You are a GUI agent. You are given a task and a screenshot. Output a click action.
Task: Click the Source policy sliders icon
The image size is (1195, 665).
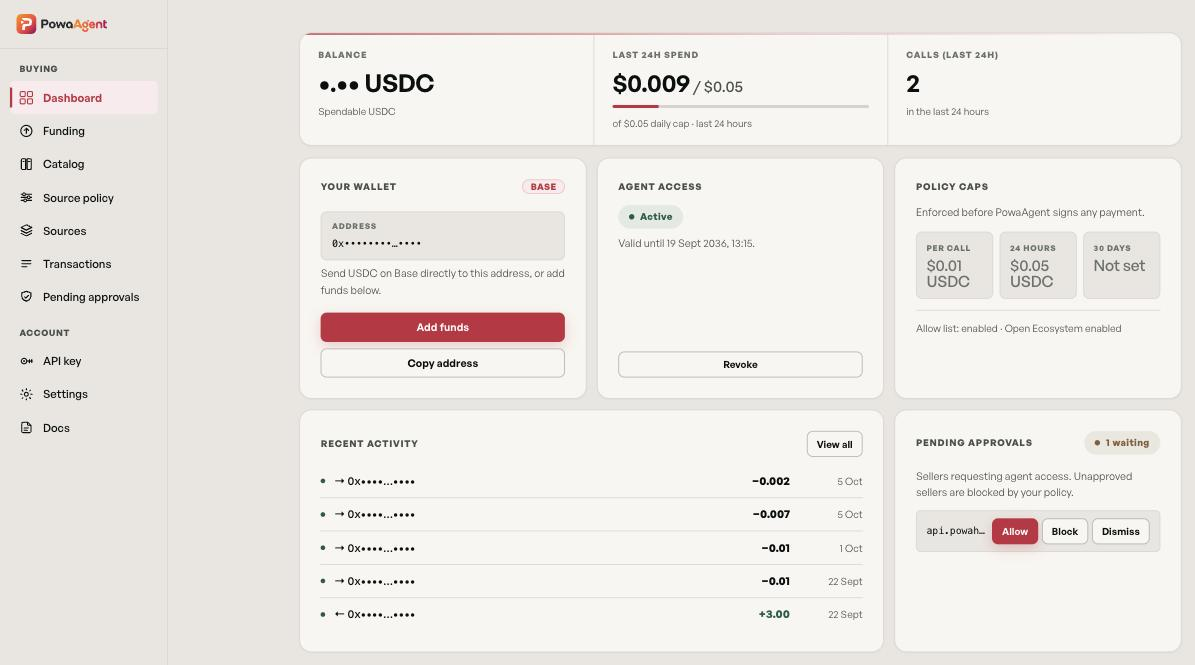(x=26, y=197)
